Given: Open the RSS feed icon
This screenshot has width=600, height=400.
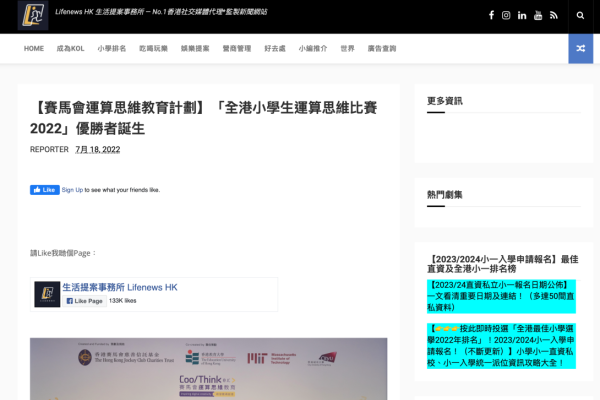Looking at the screenshot, I should click(x=553, y=16).
